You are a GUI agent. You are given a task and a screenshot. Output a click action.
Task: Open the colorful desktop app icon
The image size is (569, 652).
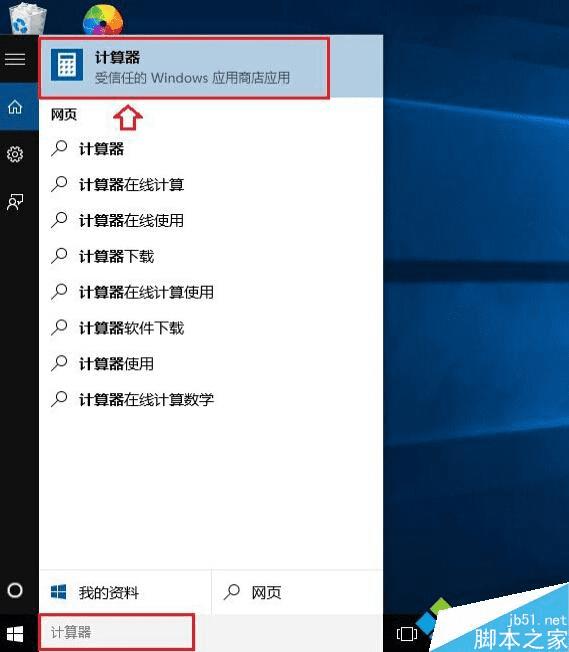pos(103,20)
